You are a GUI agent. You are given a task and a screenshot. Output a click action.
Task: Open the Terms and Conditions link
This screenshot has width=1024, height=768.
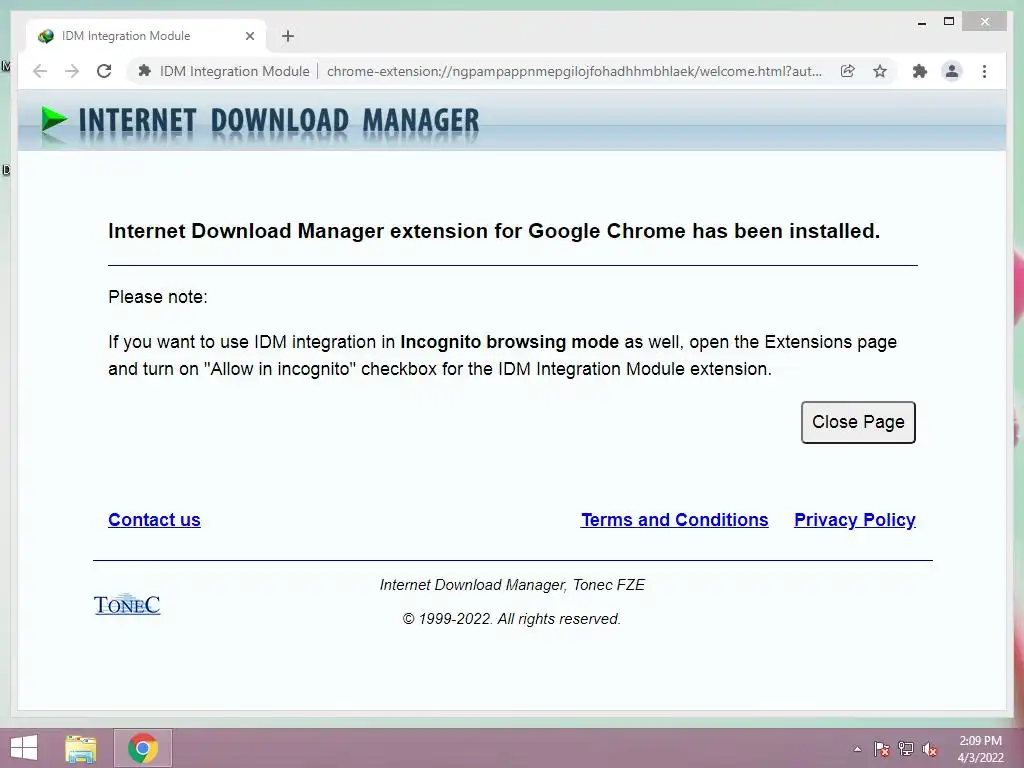(x=675, y=520)
